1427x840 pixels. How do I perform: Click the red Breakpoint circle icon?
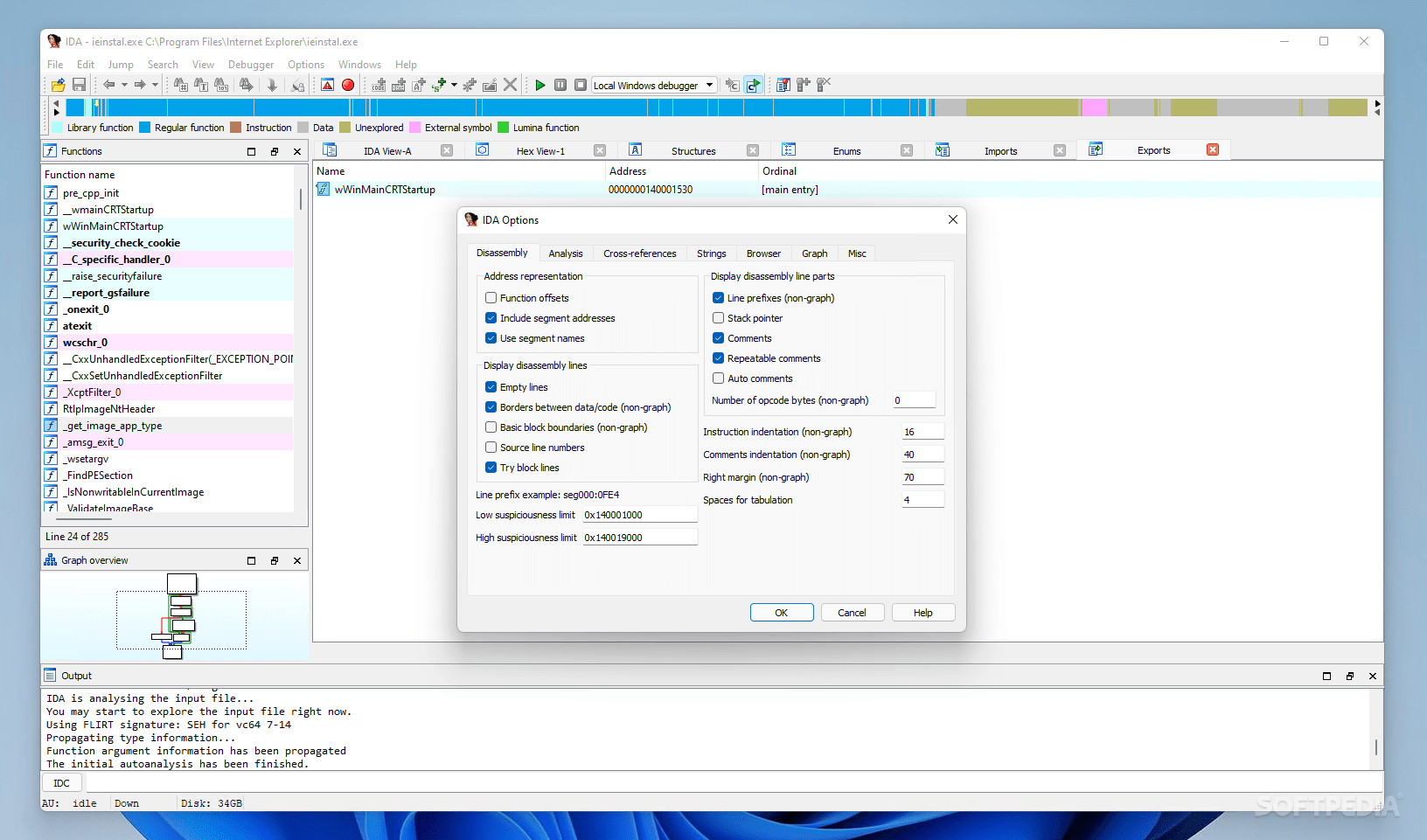(348, 85)
